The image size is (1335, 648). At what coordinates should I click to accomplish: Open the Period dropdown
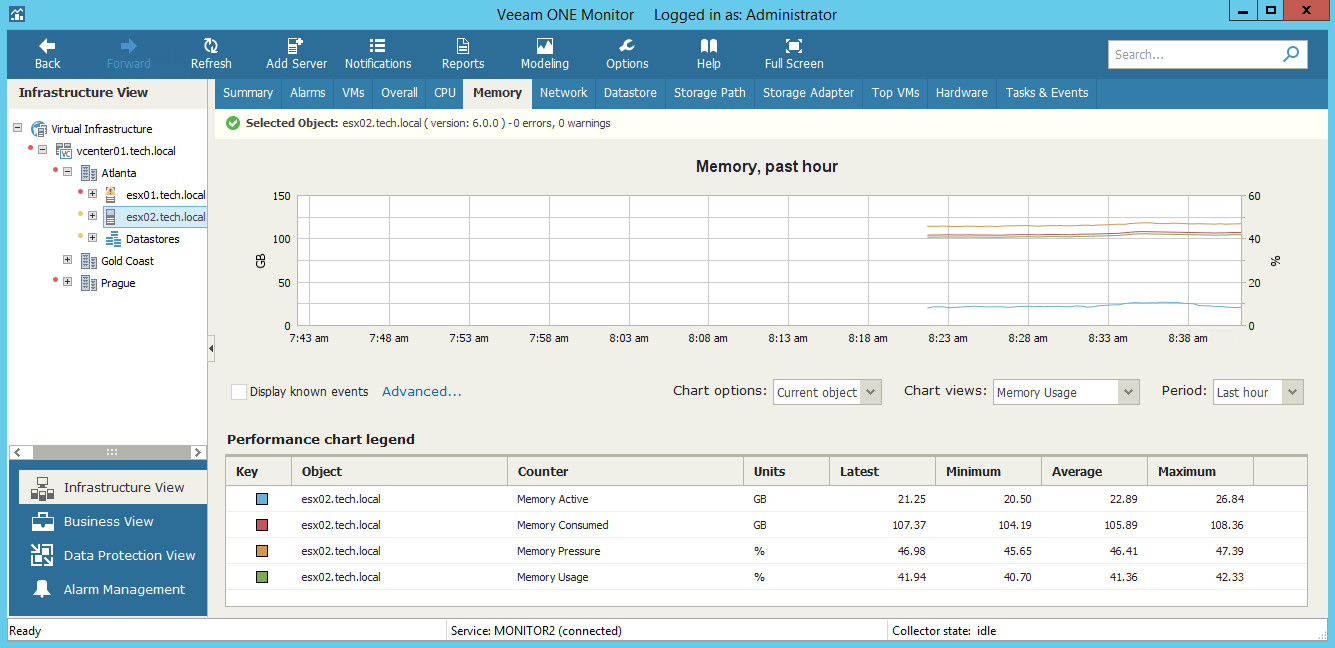[1258, 392]
